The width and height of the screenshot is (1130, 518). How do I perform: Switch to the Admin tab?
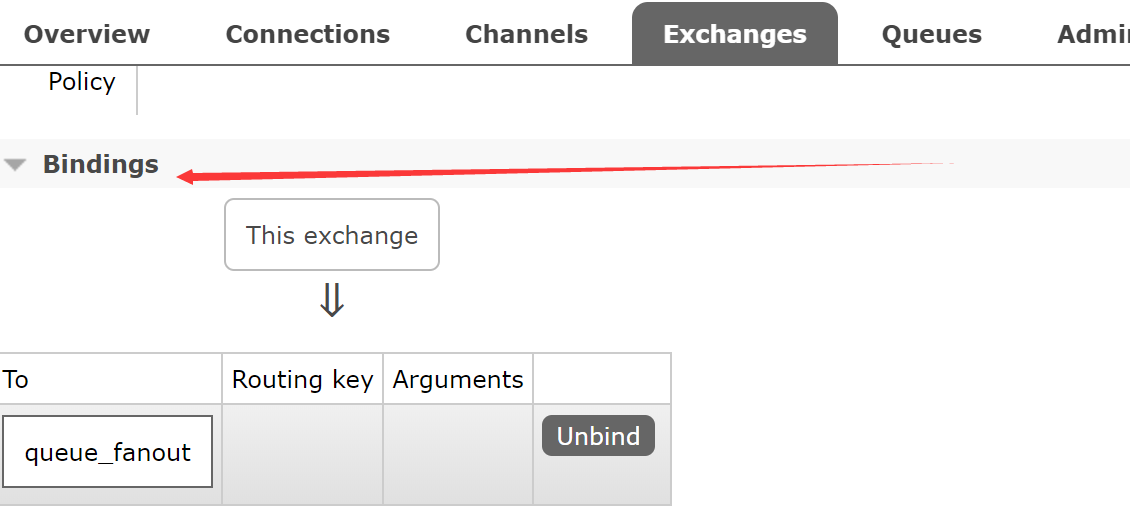[1092, 34]
